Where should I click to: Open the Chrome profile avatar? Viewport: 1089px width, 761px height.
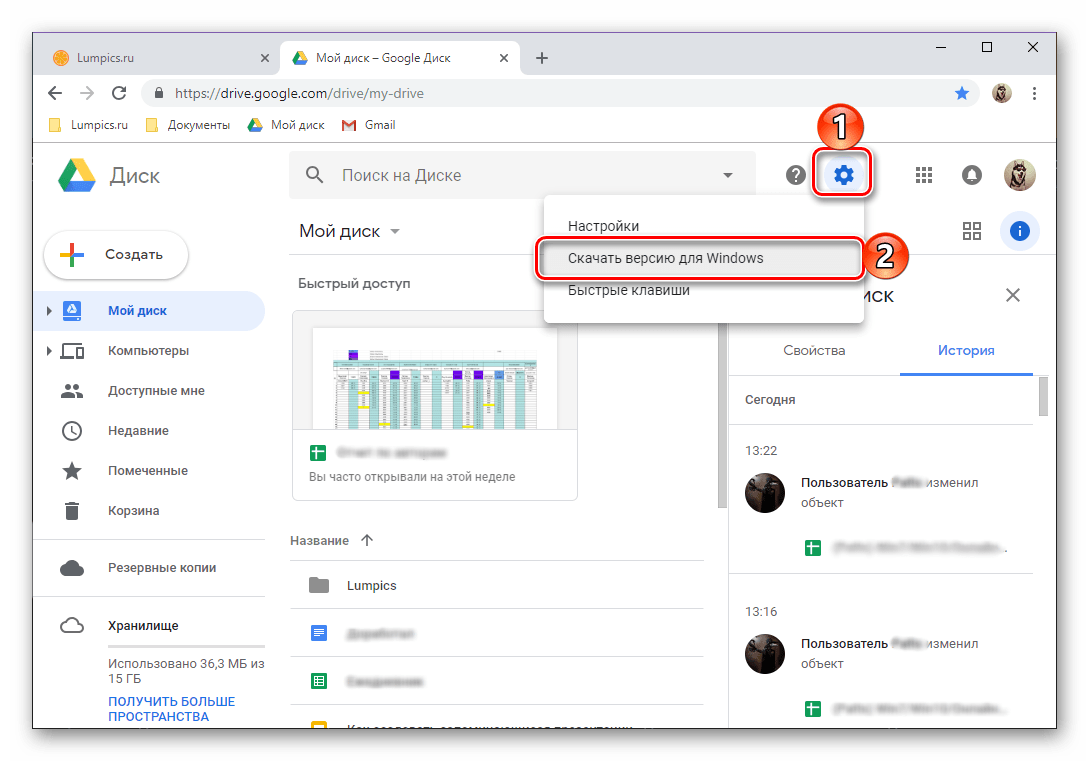tap(1001, 93)
